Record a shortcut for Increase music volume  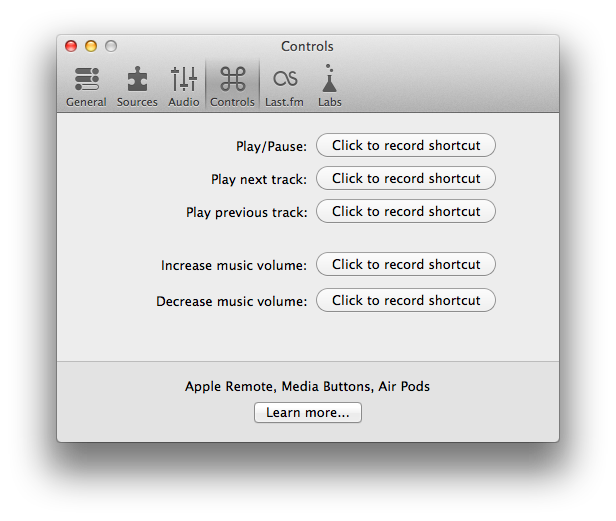[406, 264]
